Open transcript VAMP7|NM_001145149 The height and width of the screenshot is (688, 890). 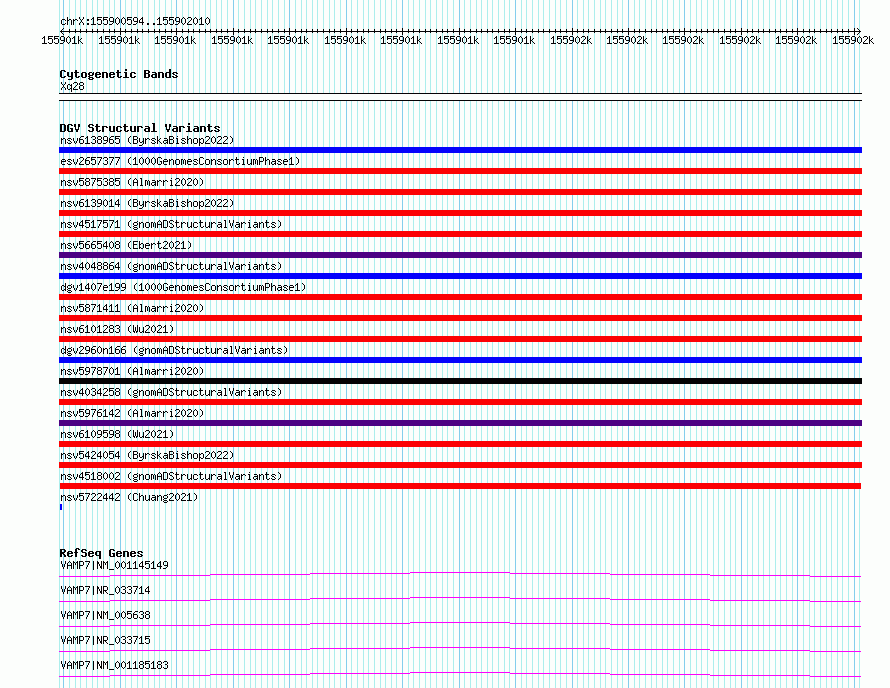click(114, 565)
